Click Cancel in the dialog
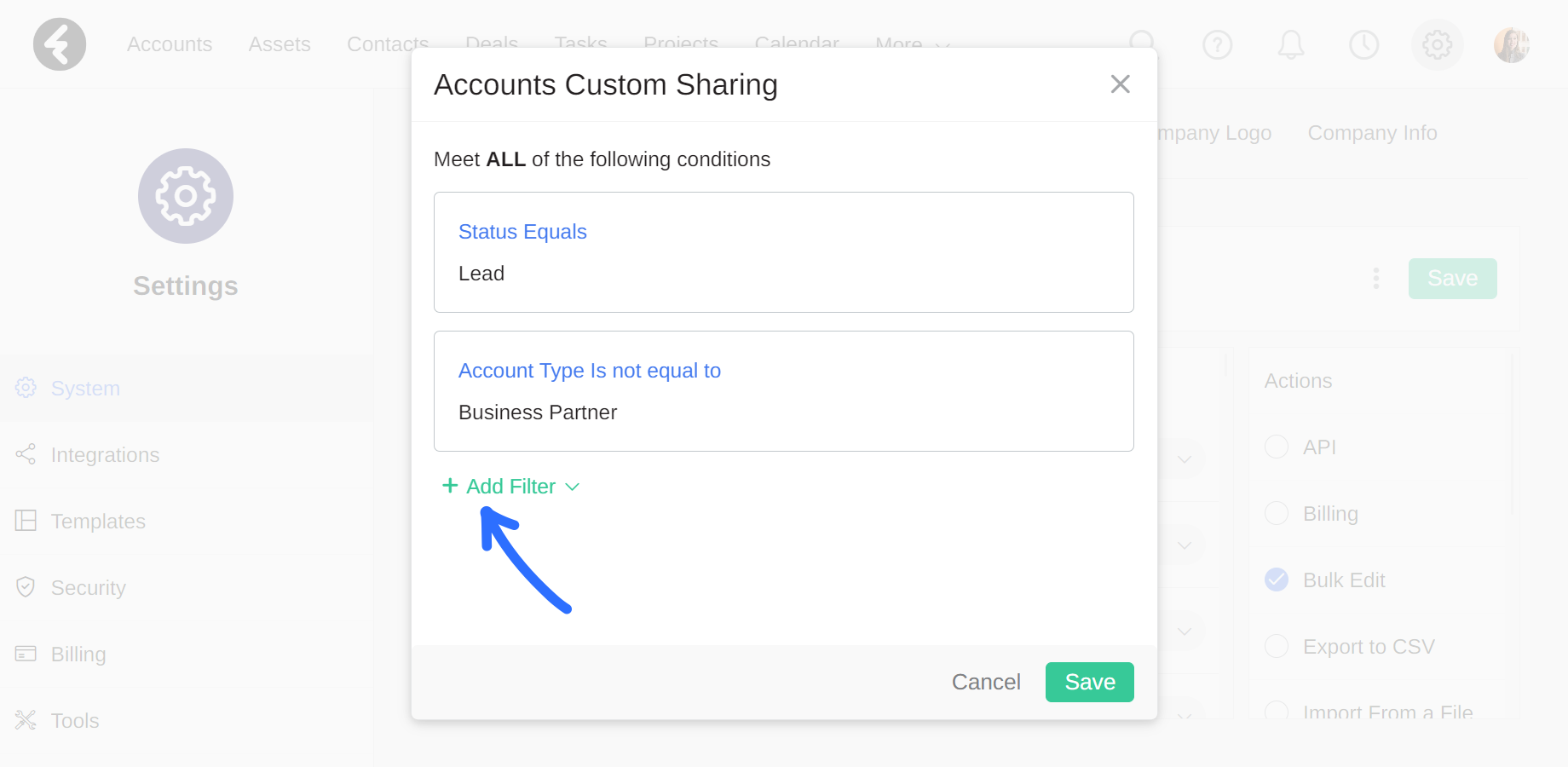1568x767 pixels. pos(986,682)
